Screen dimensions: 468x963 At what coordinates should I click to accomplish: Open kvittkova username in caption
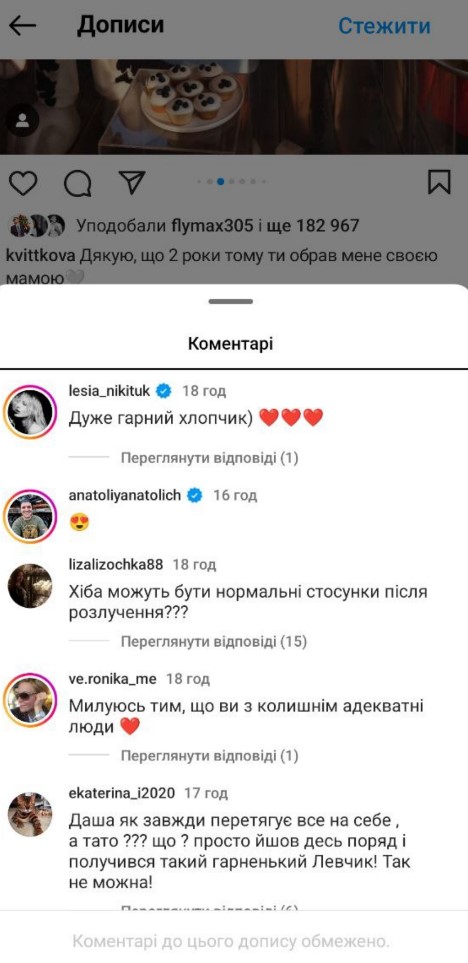click(x=41, y=255)
